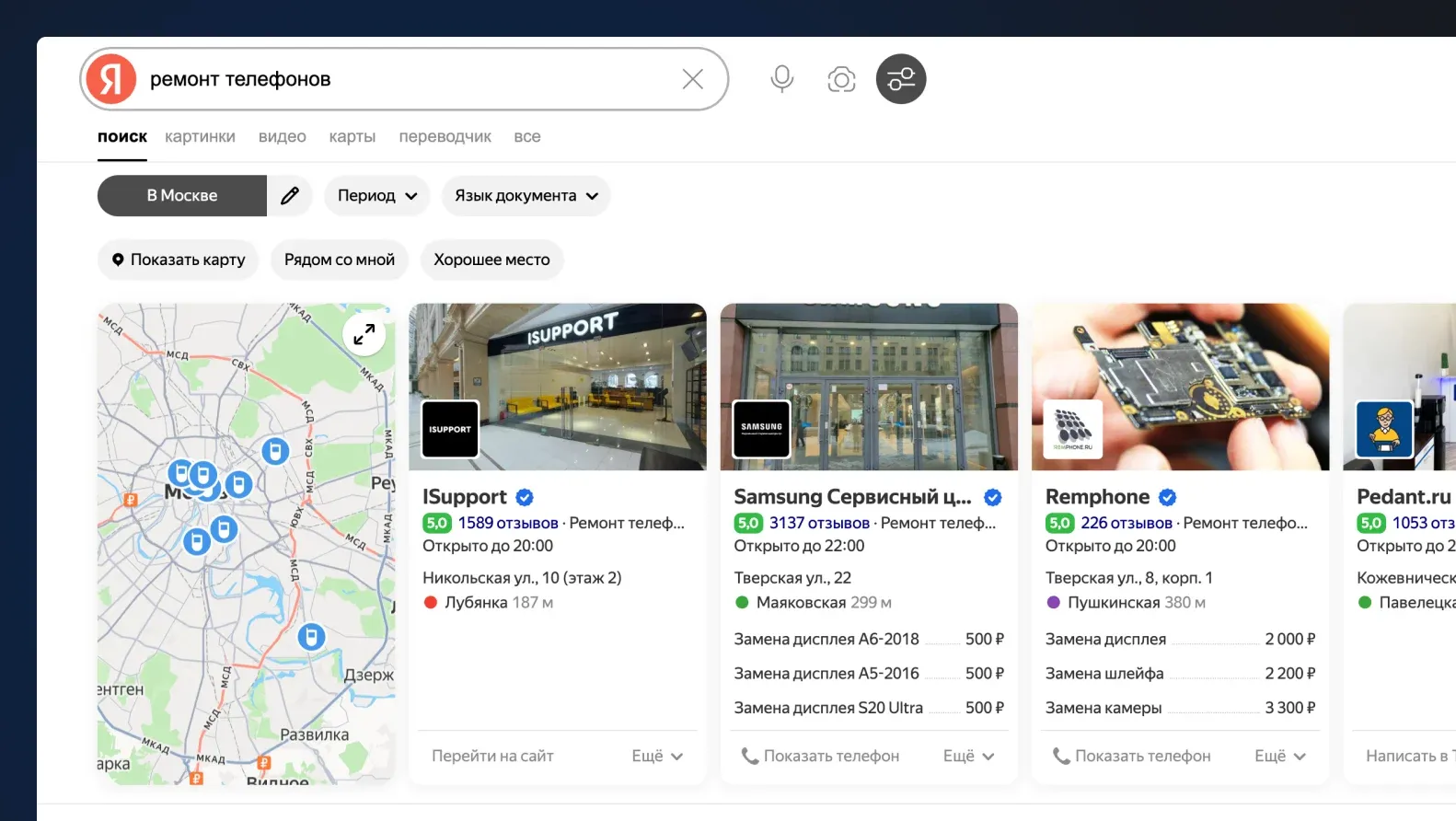Click Показать телефон on the Samsung card
Image resolution: width=1456 pixels, height=821 pixels.
(821, 756)
